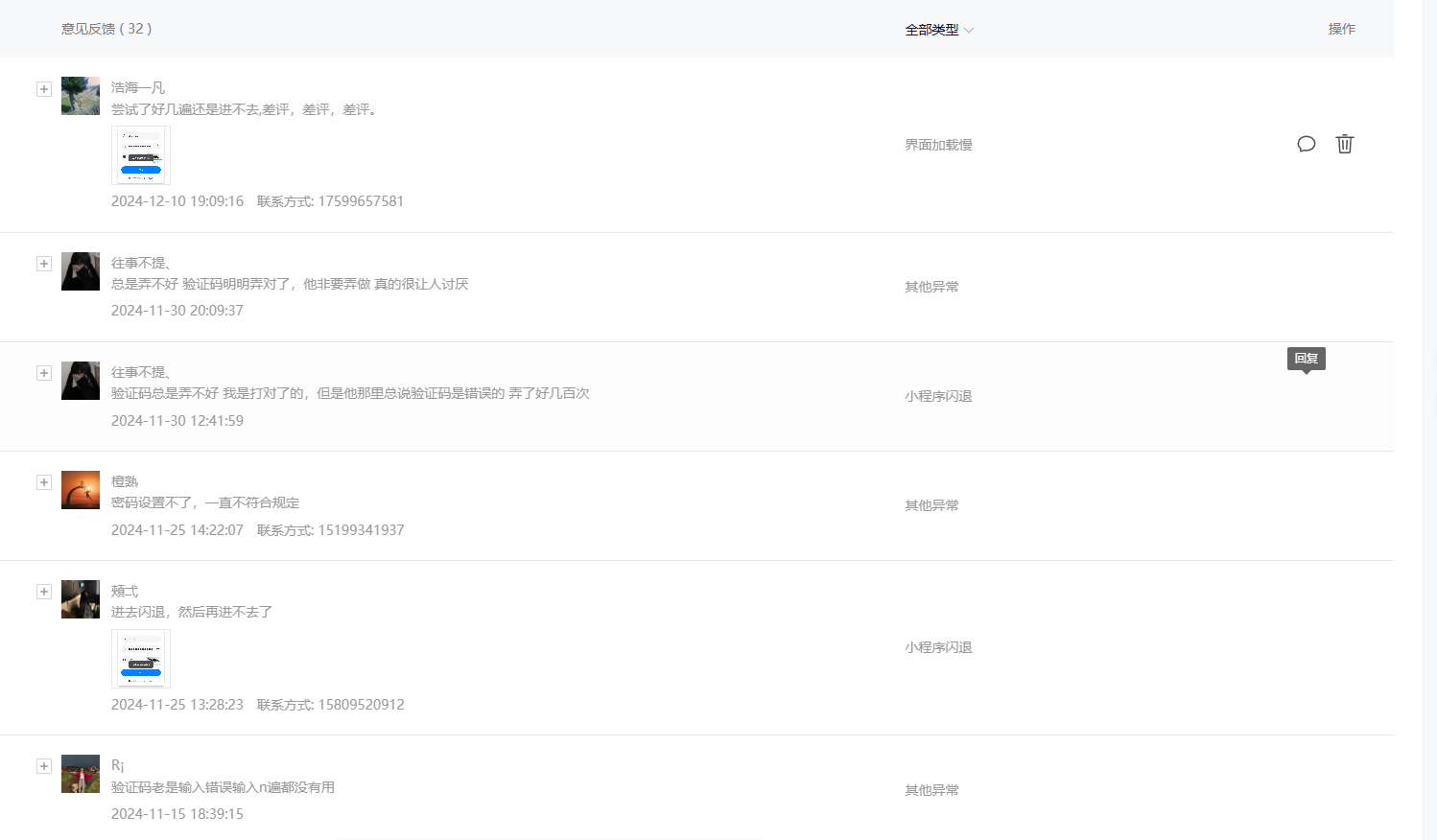Screen dimensions: 1437x840
Task: Click the 意见反馈 (32) header title
Action: (x=106, y=29)
